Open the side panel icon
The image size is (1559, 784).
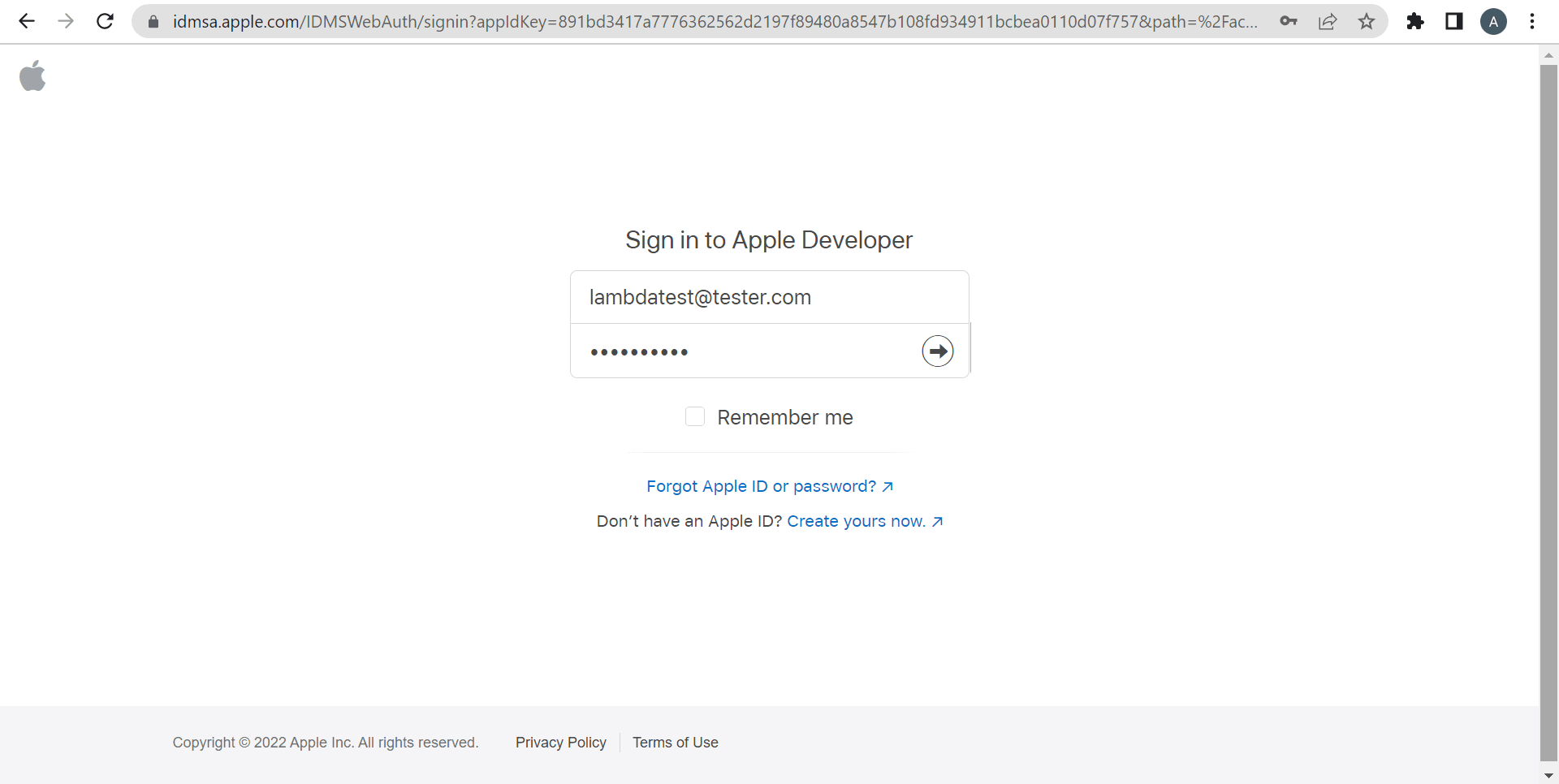coord(1453,21)
